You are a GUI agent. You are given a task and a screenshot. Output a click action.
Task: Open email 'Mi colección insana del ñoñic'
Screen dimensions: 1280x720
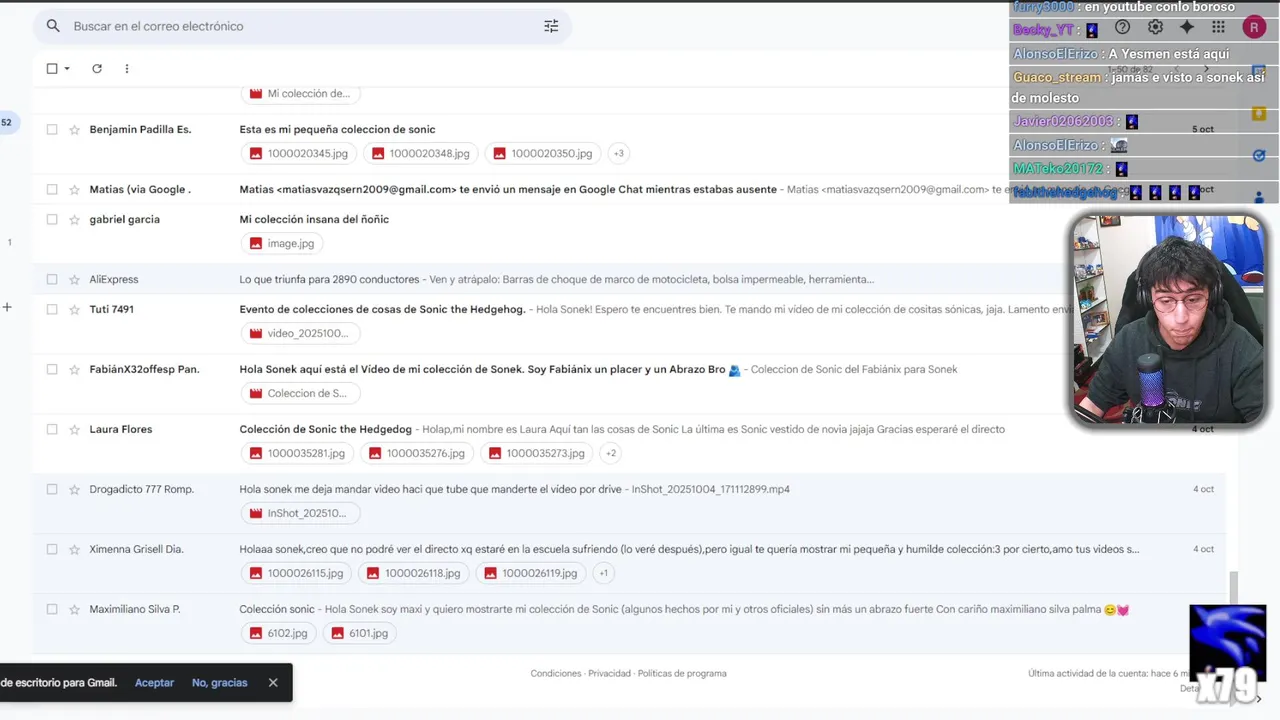(314, 219)
